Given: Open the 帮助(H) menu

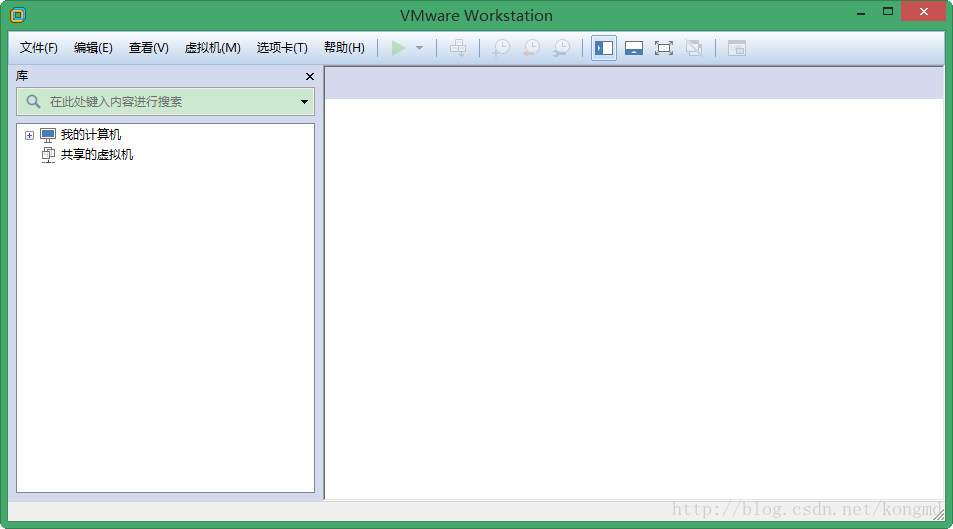Looking at the screenshot, I should (344, 47).
